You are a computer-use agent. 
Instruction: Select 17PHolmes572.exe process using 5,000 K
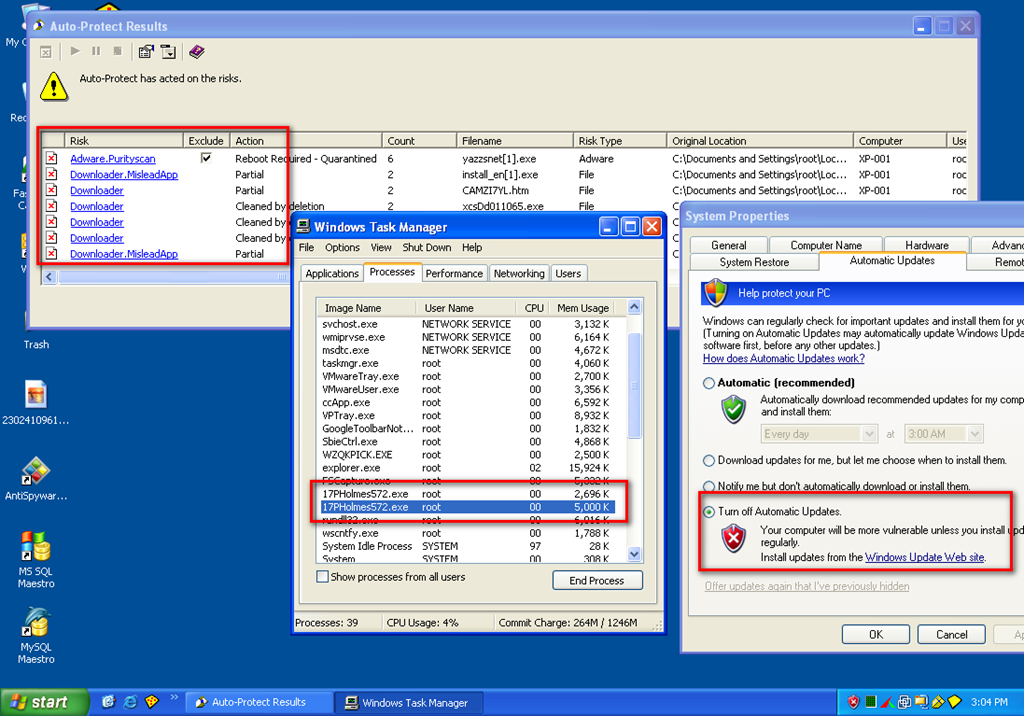[x=466, y=507]
